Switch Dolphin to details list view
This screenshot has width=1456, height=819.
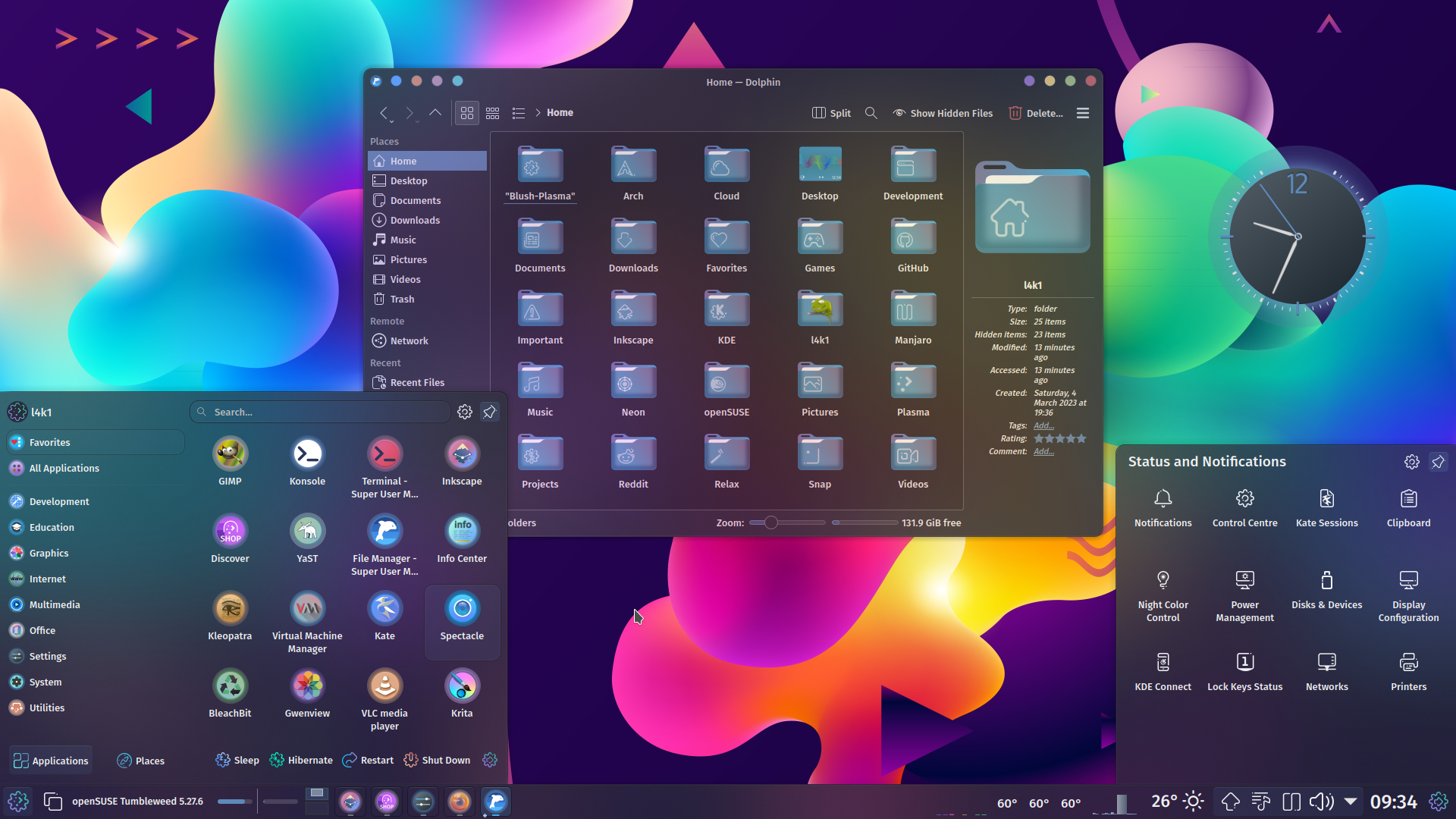(x=519, y=112)
